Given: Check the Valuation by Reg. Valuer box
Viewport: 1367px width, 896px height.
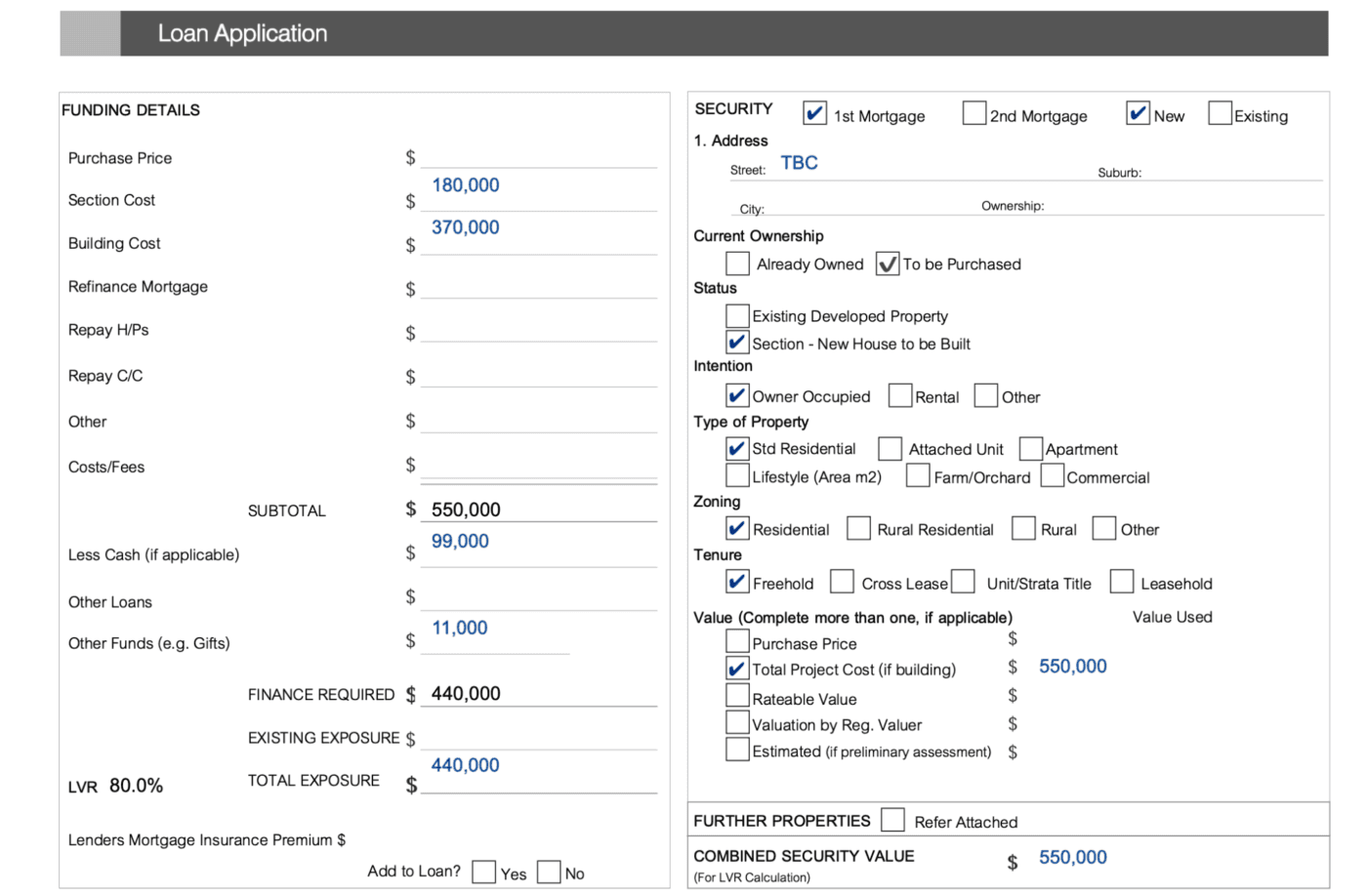Looking at the screenshot, I should click(737, 721).
